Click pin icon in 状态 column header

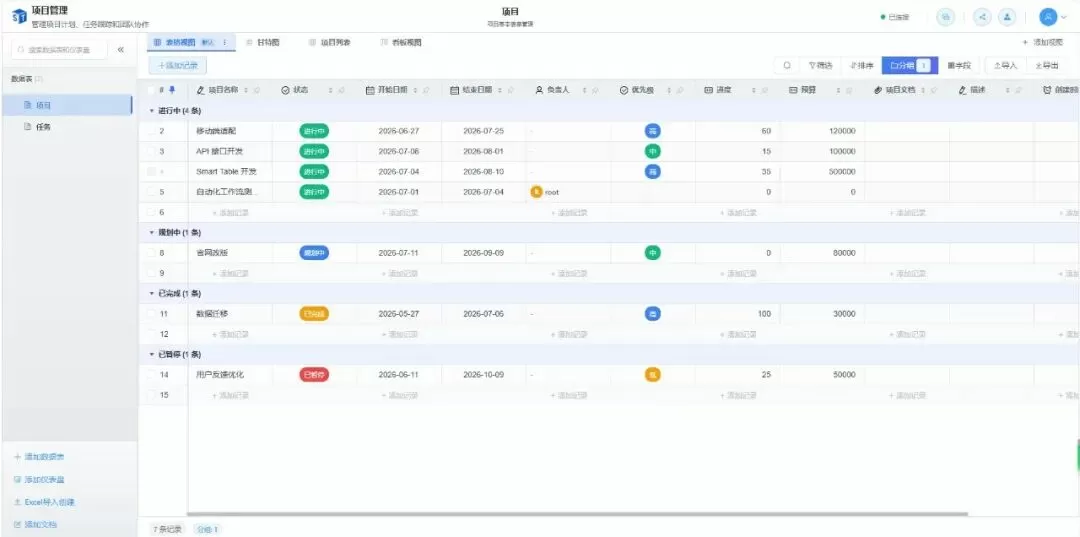click(x=342, y=90)
